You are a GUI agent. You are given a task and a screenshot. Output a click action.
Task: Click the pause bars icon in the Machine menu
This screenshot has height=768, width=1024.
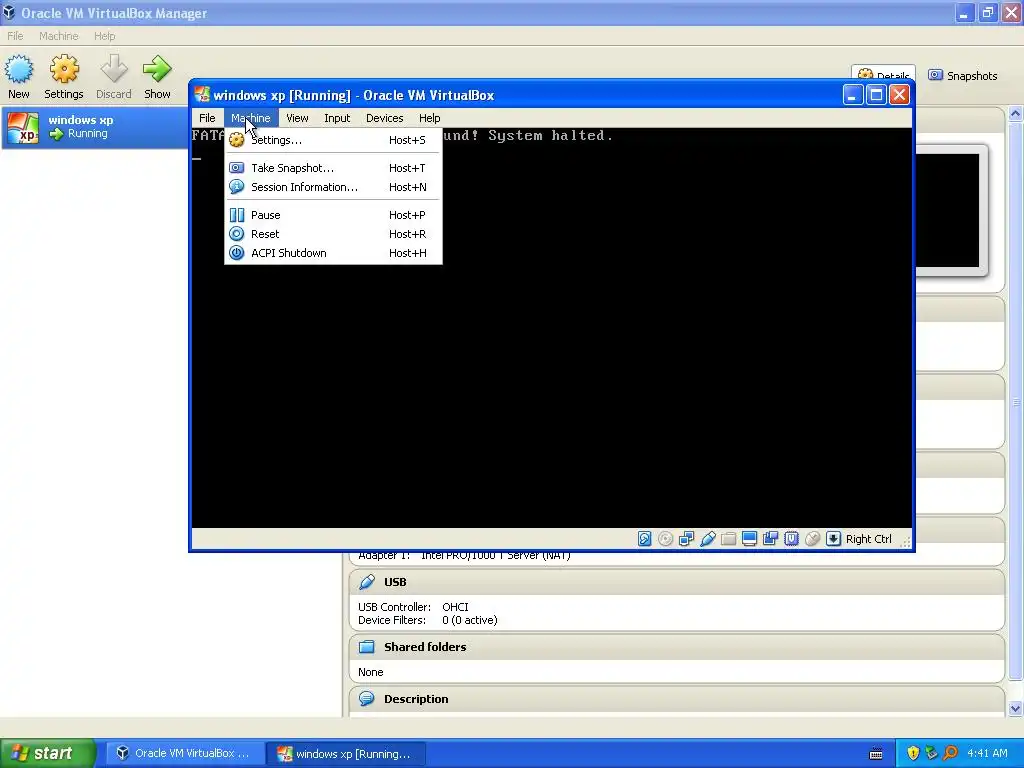[236, 215]
